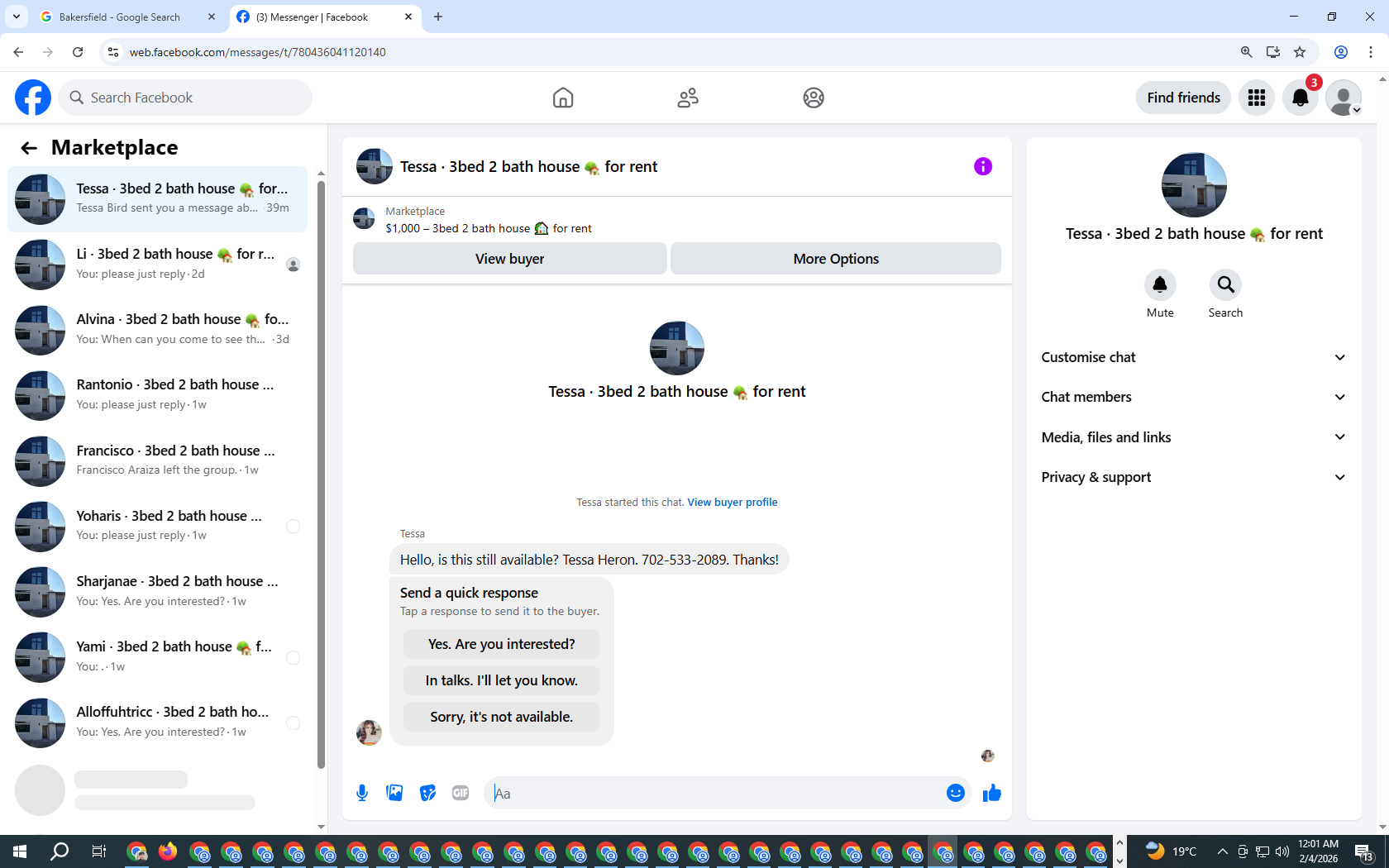
Task: Show hidden system tray icons chevron
Action: tap(1223, 851)
